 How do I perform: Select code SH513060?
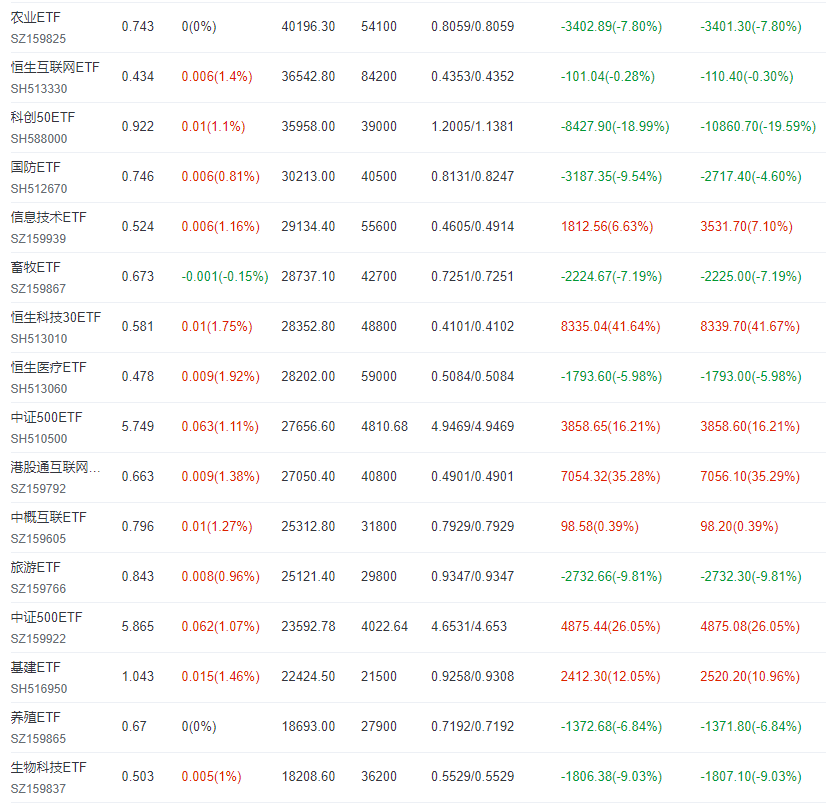39,389
